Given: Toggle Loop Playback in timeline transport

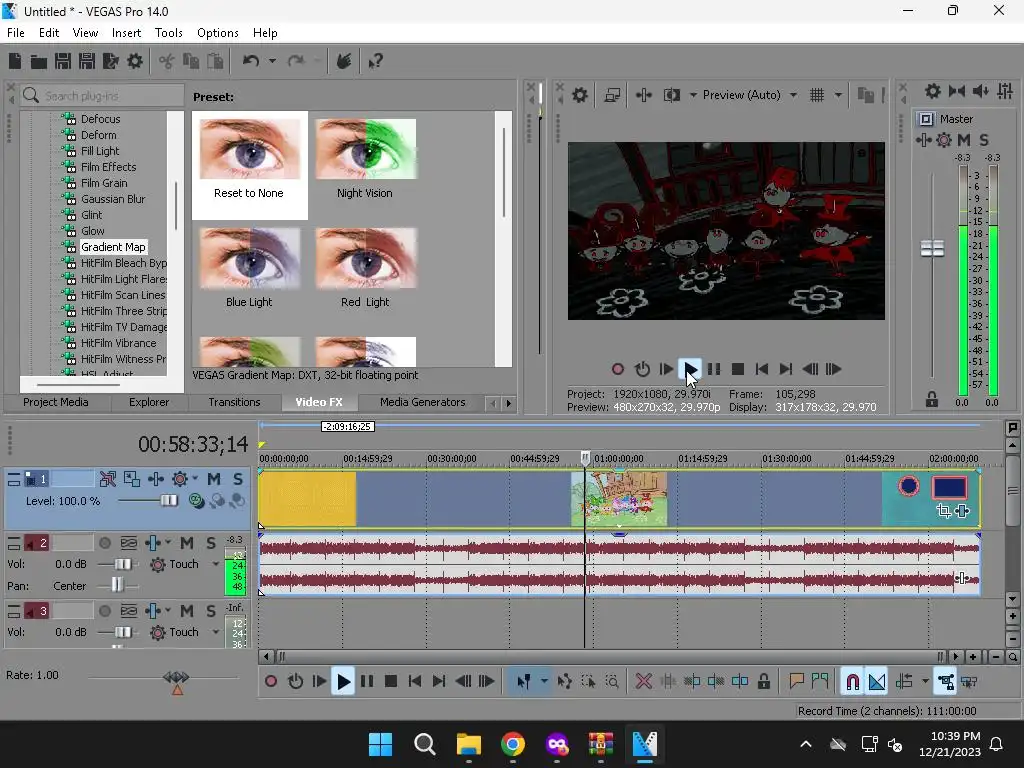Looking at the screenshot, I should [x=295, y=682].
